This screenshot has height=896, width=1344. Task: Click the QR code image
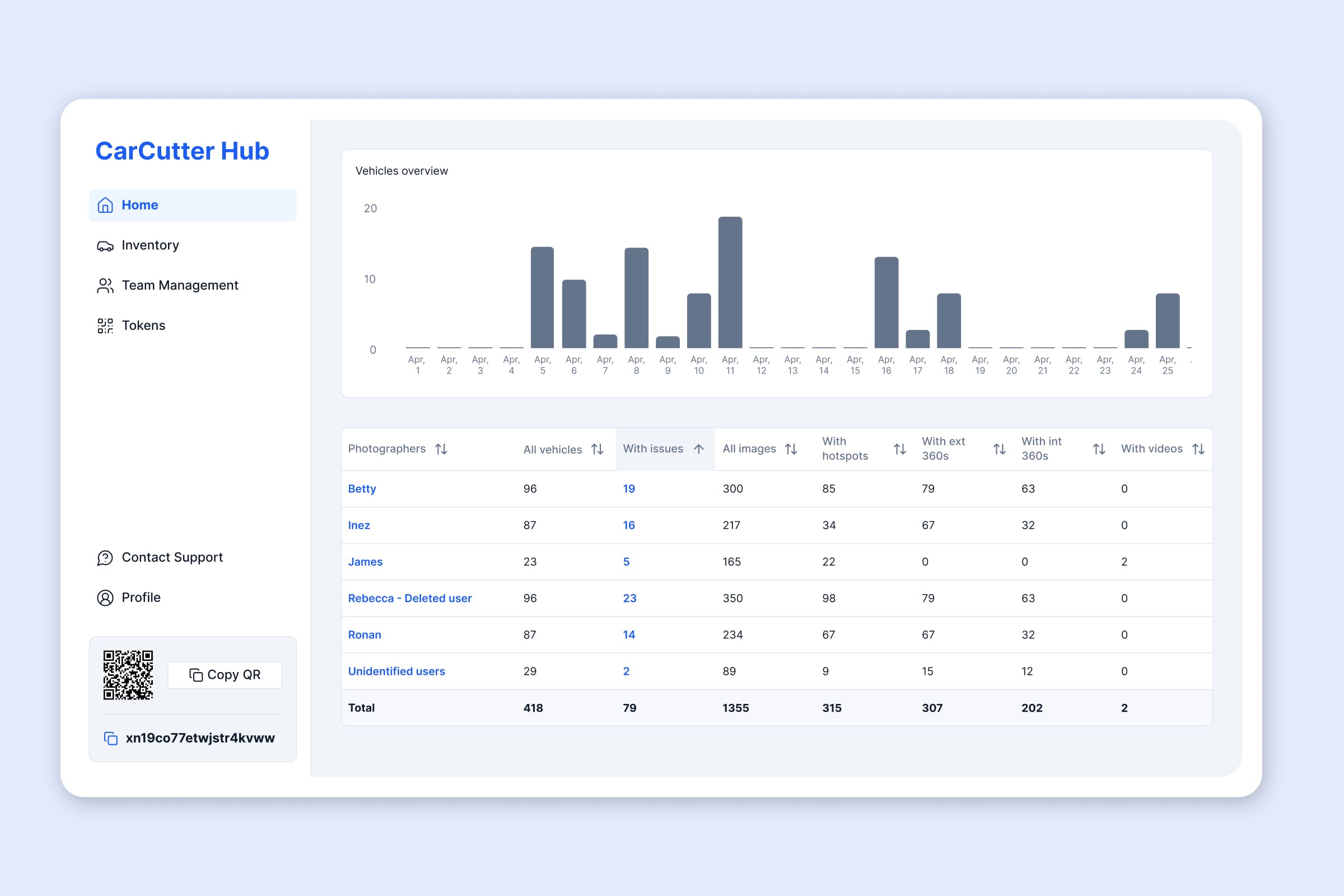click(x=128, y=675)
